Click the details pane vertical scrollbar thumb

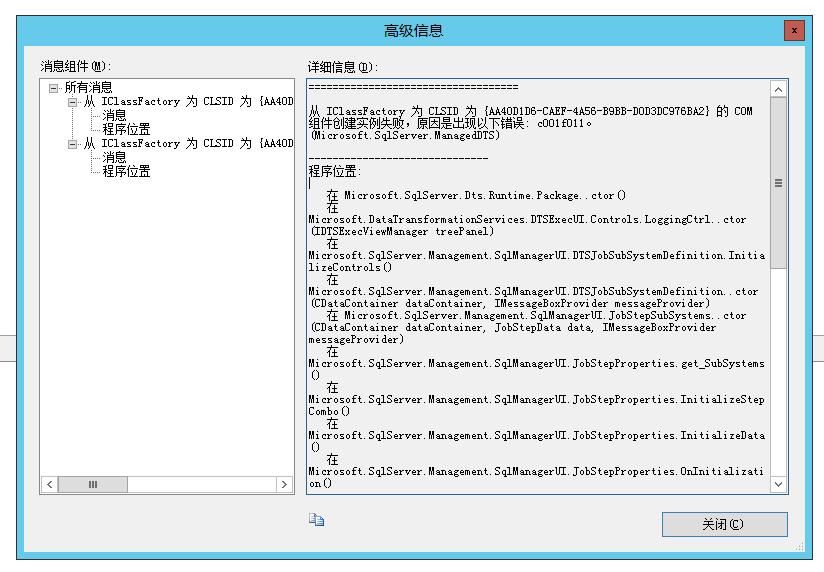(778, 183)
